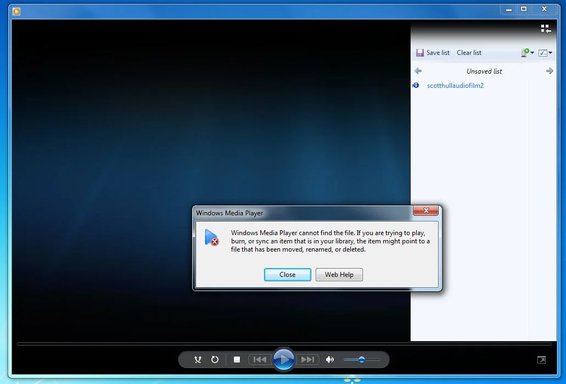Switch to full screen view

coord(541,360)
